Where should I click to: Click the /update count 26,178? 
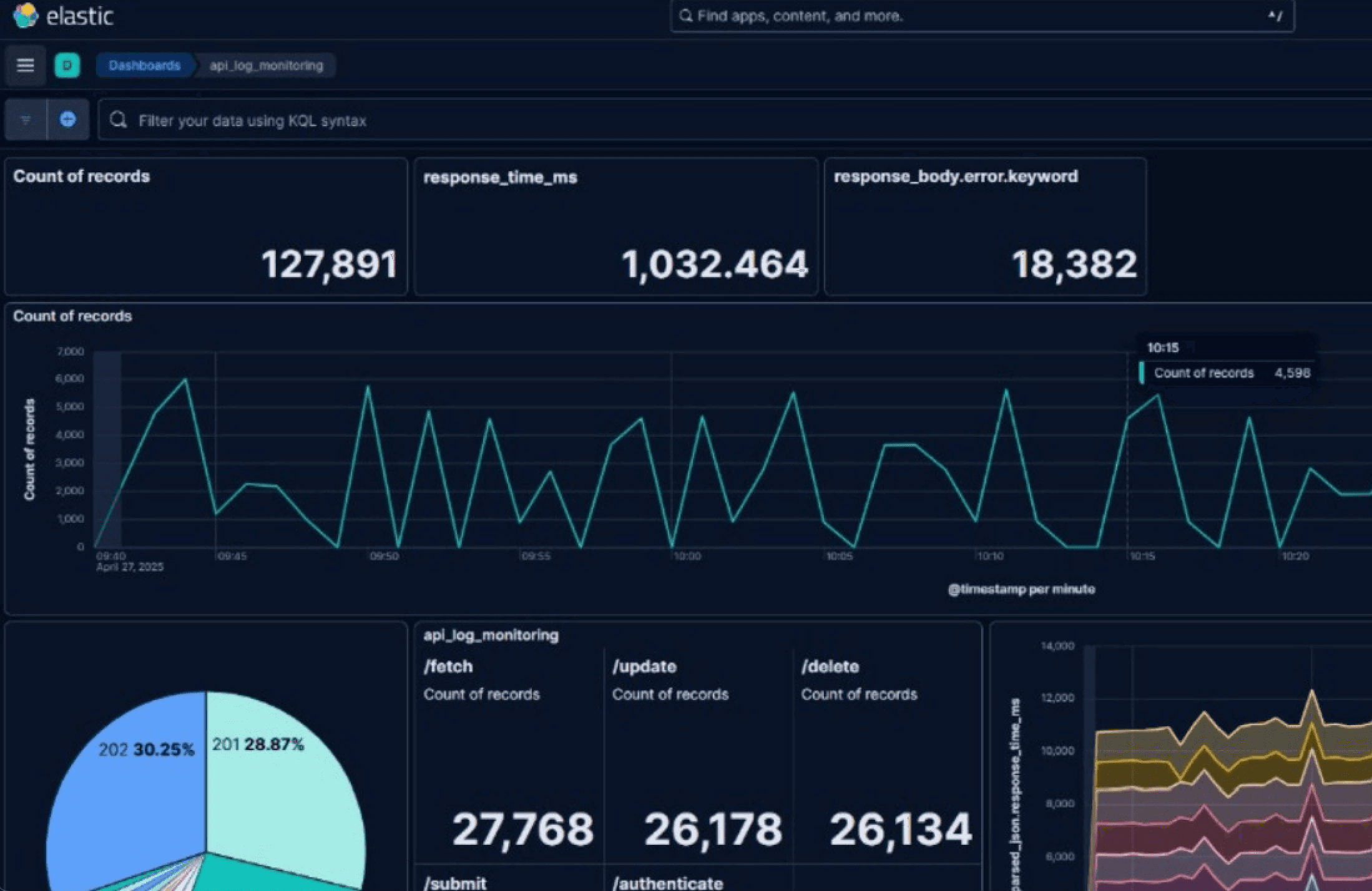[713, 830]
